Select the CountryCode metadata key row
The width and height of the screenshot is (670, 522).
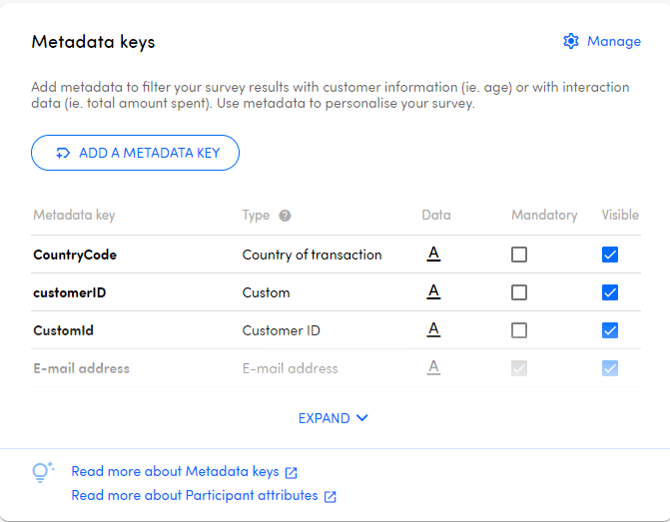tap(75, 255)
